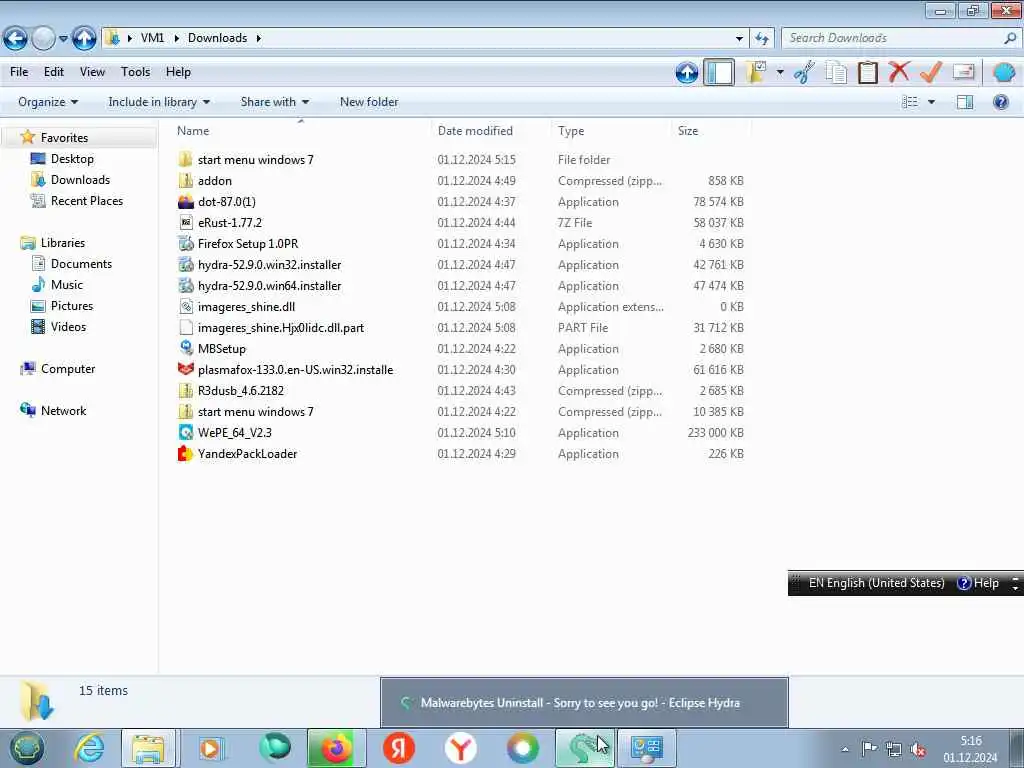The image size is (1024, 768).
Task: Create a New folder
Action: click(369, 102)
